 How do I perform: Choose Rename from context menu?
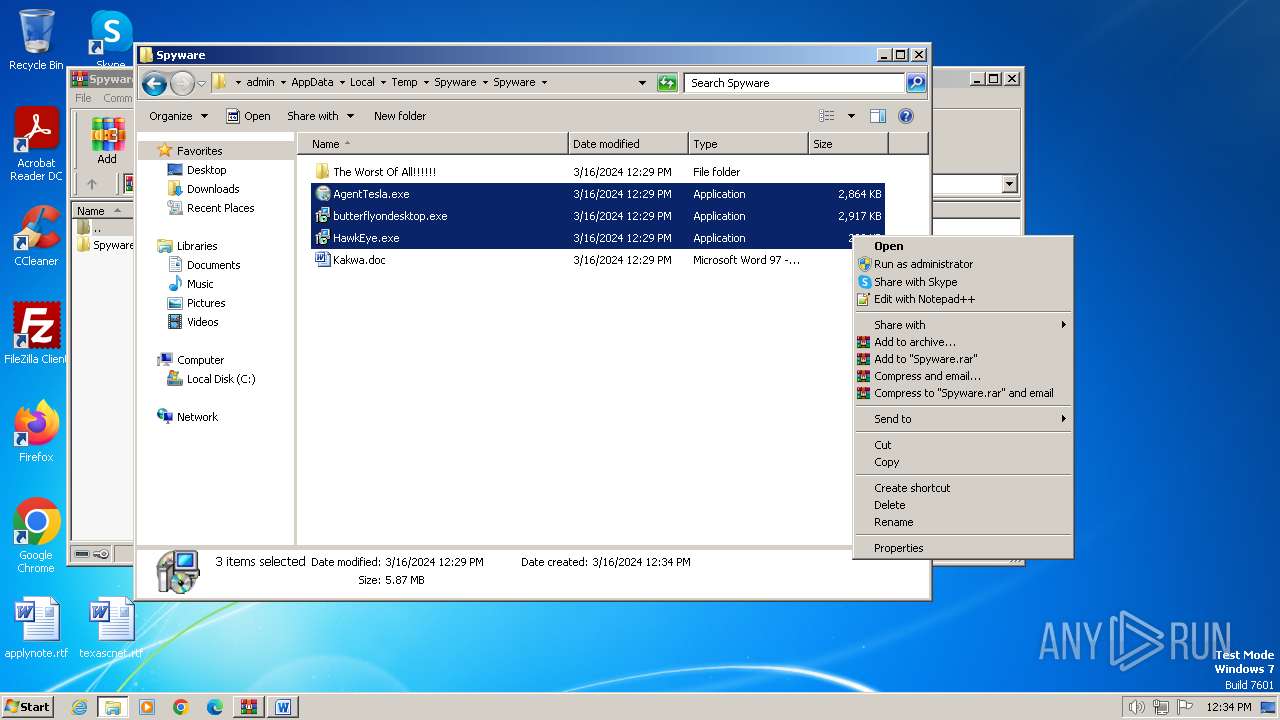point(963,522)
